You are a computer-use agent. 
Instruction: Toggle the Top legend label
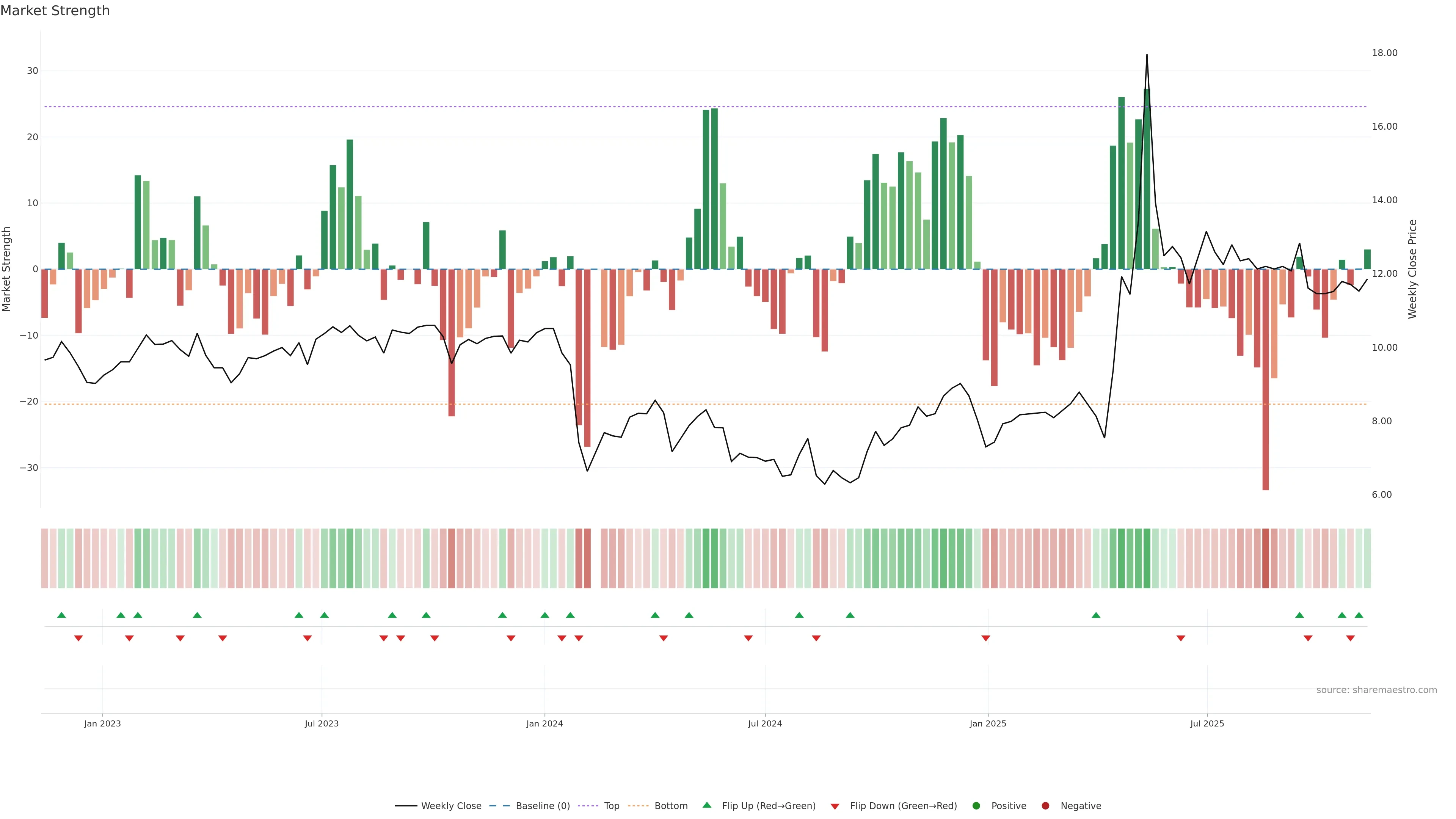pyautogui.click(x=612, y=805)
